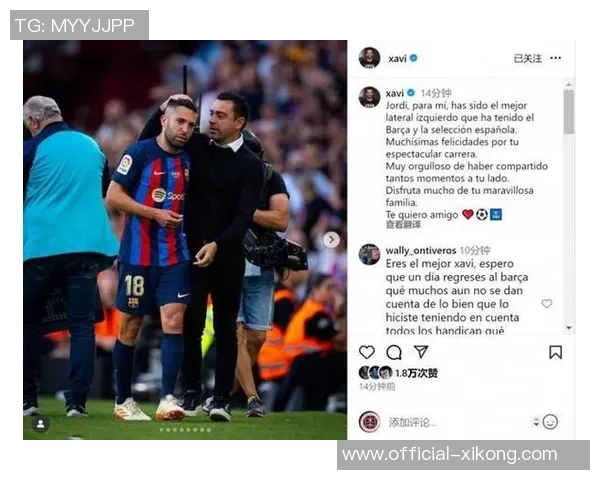Image resolution: width=600 pixels, height=480 pixels.
Task: Click the scrollbar up arrow in comments
Action: [x=569, y=84]
